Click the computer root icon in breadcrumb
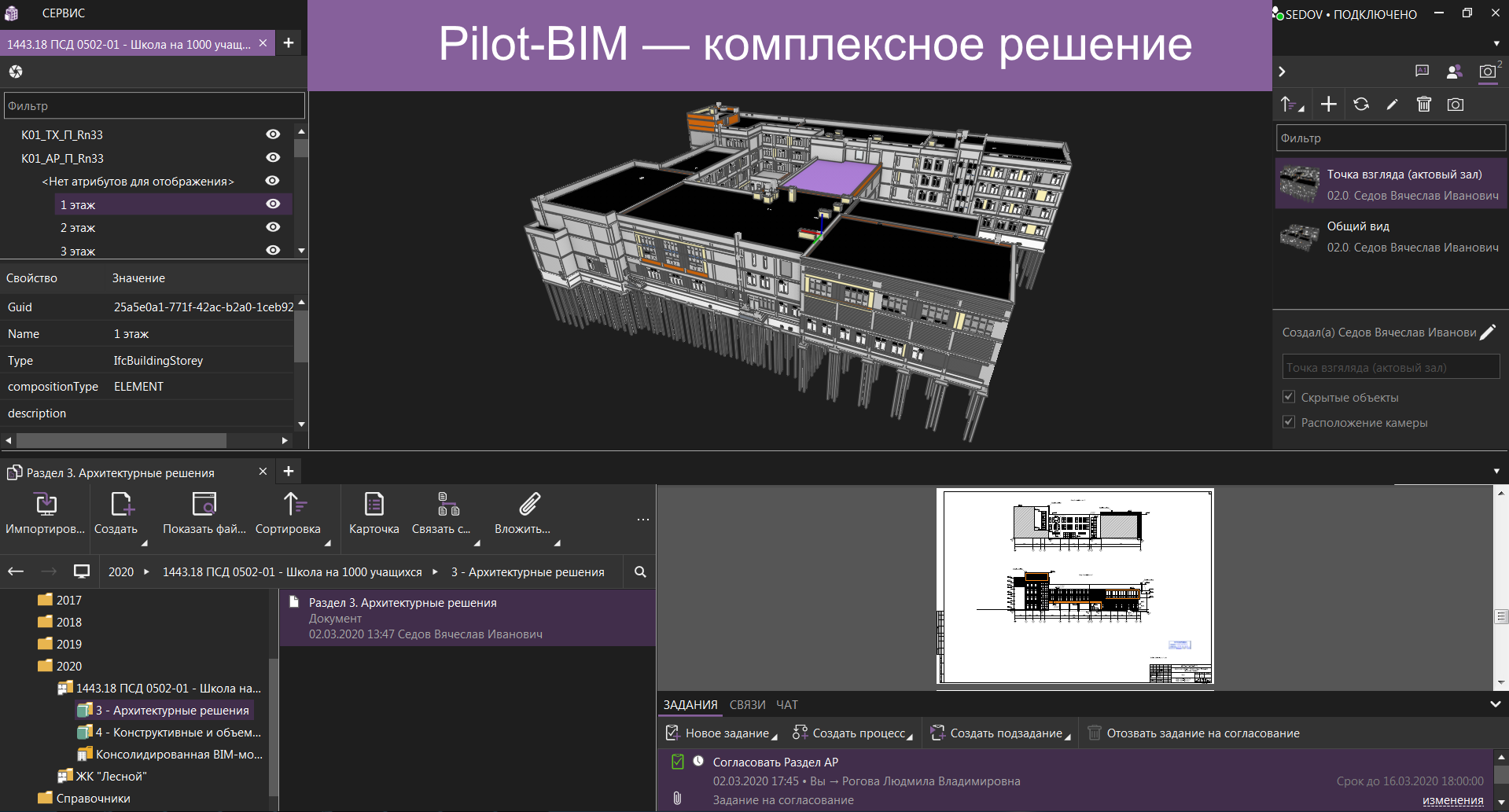1509x812 pixels. [82, 571]
